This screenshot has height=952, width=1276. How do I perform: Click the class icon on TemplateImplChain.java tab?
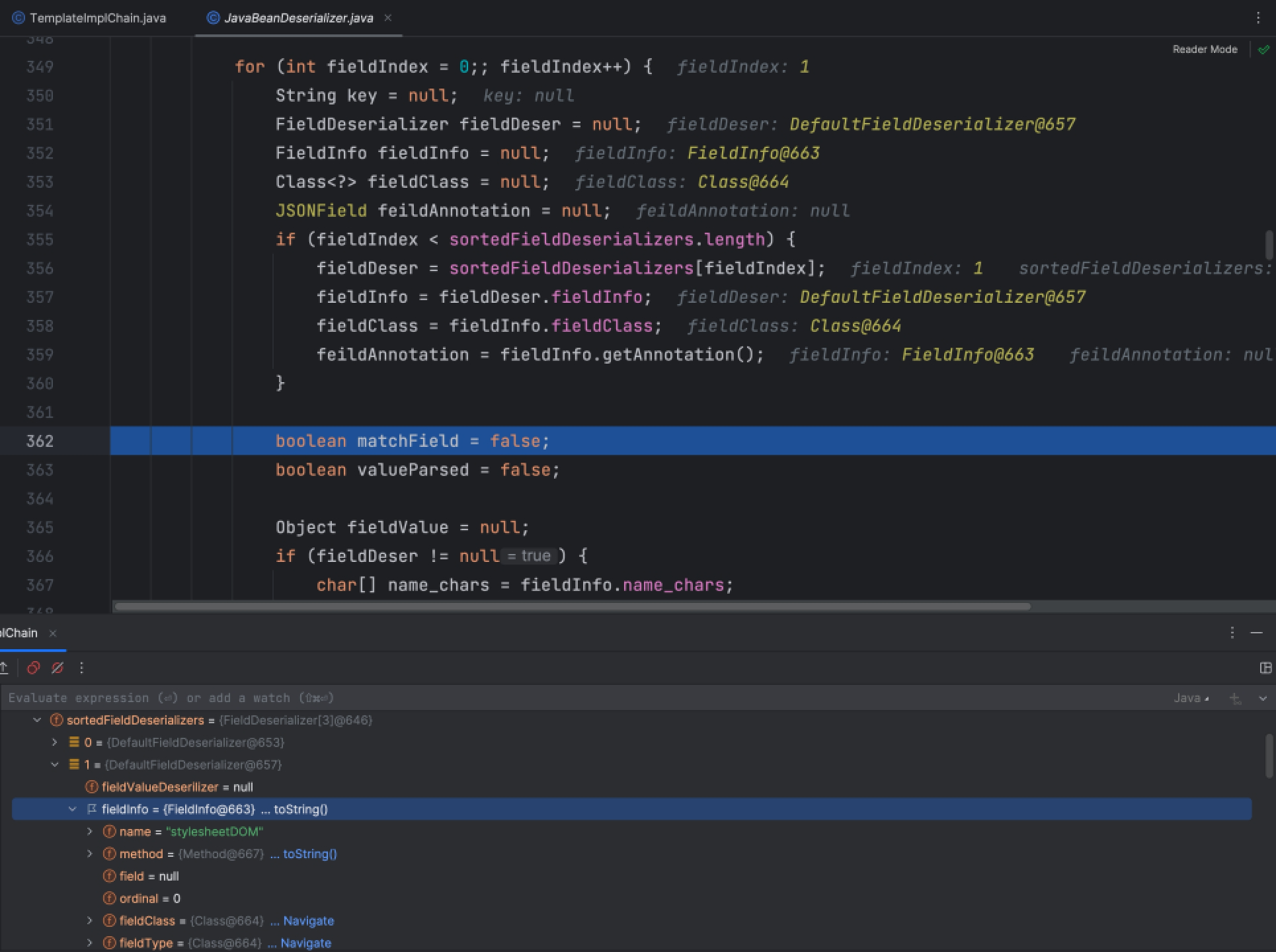[19, 18]
